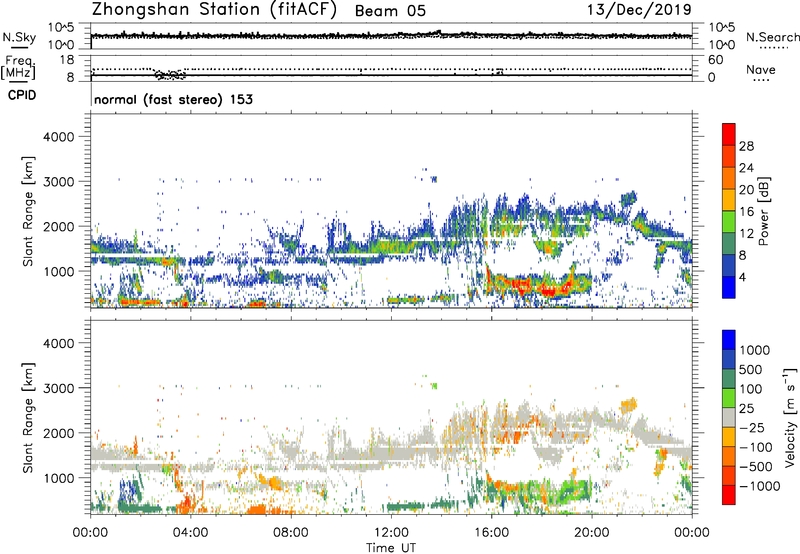Viewport: 800px width, 554px height.
Task: Click the 'Time UT' axis title
Action: click(391, 548)
